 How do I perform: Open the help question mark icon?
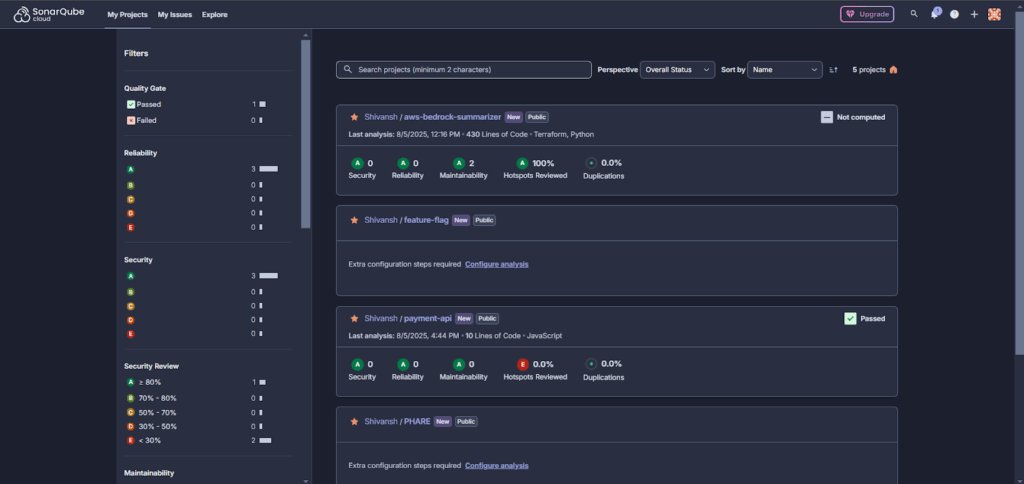click(x=954, y=14)
